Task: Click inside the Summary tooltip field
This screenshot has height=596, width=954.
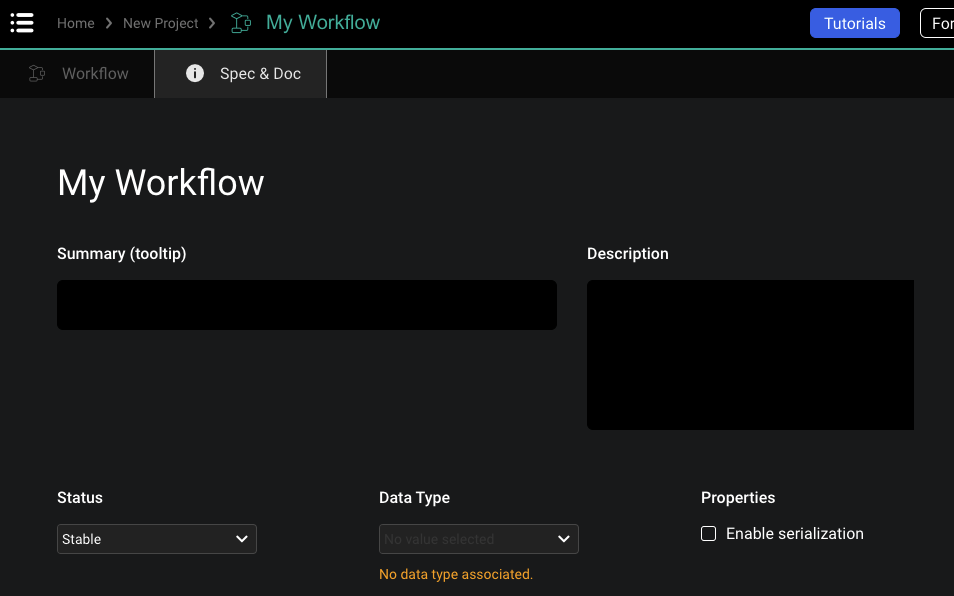Action: coord(307,304)
